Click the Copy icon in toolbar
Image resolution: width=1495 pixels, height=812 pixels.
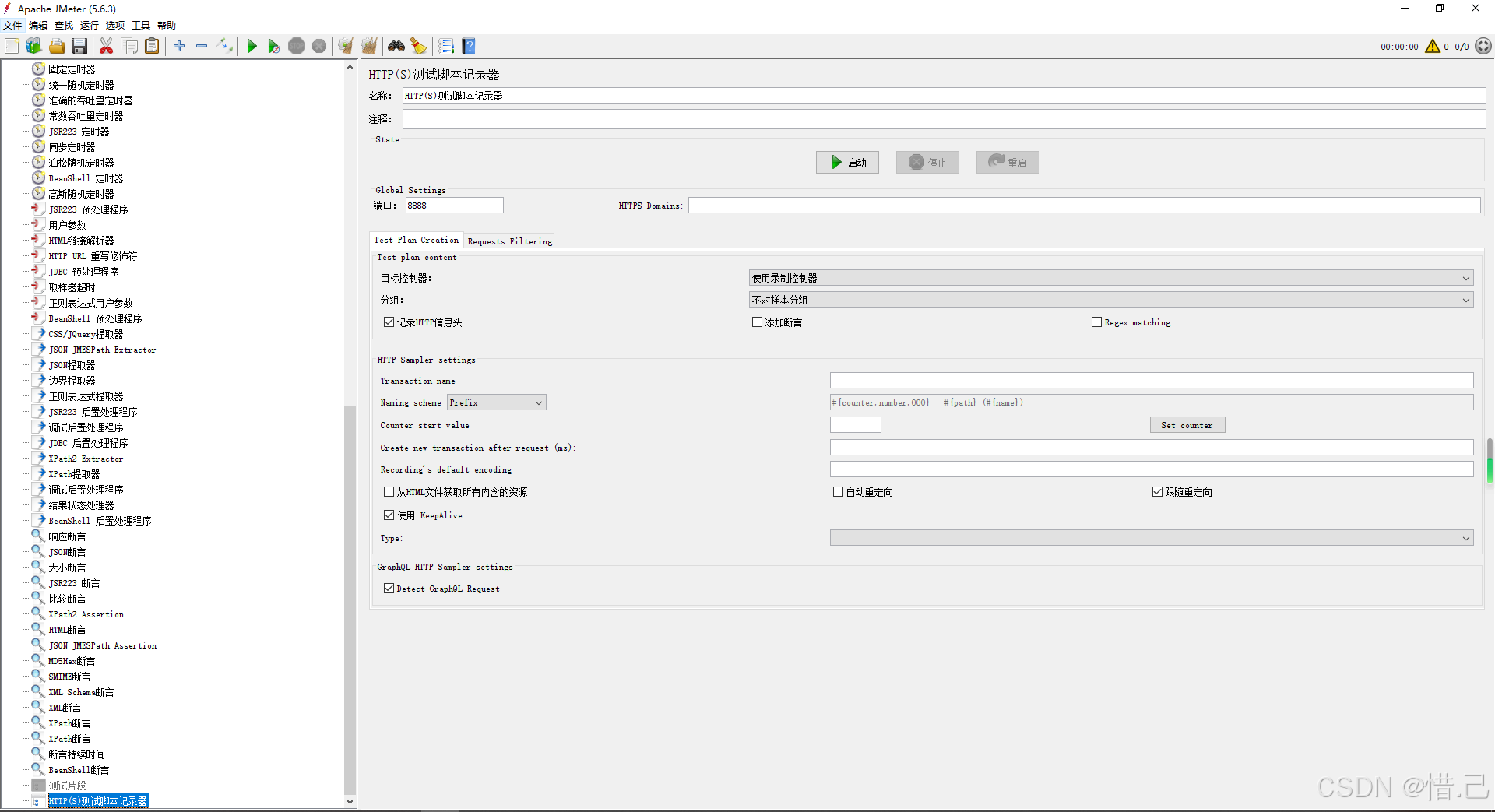coord(130,46)
